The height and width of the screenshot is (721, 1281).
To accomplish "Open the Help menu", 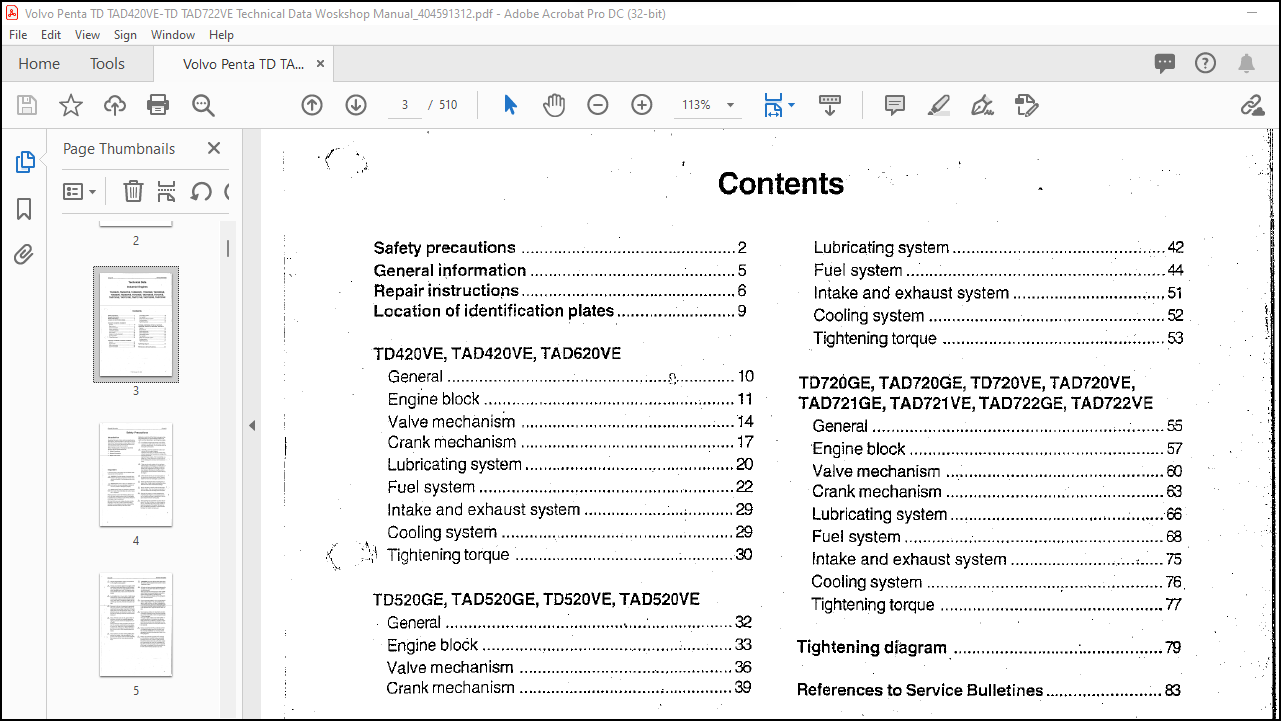I will 221,34.
